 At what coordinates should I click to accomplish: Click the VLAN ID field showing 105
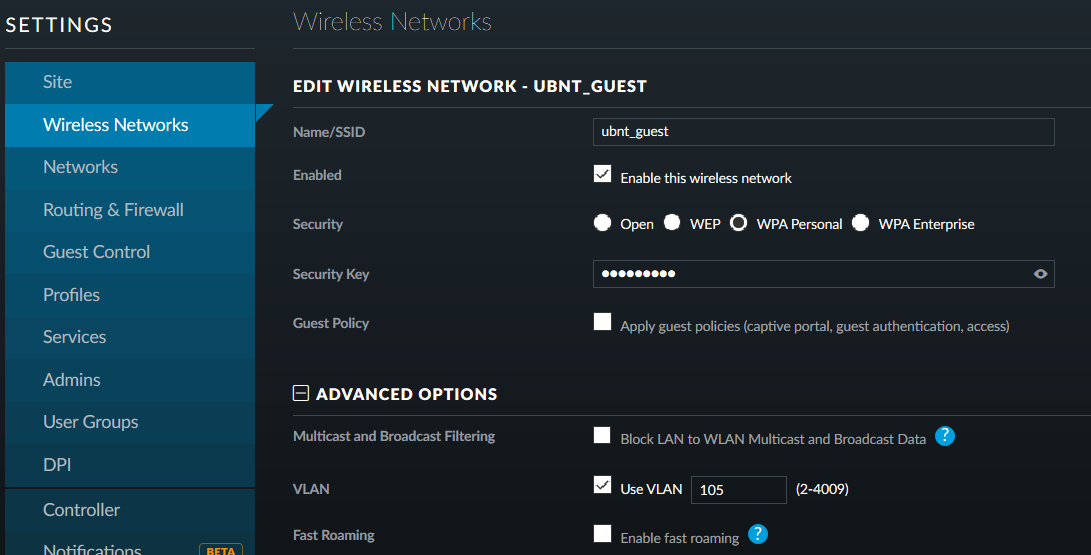tap(738, 490)
